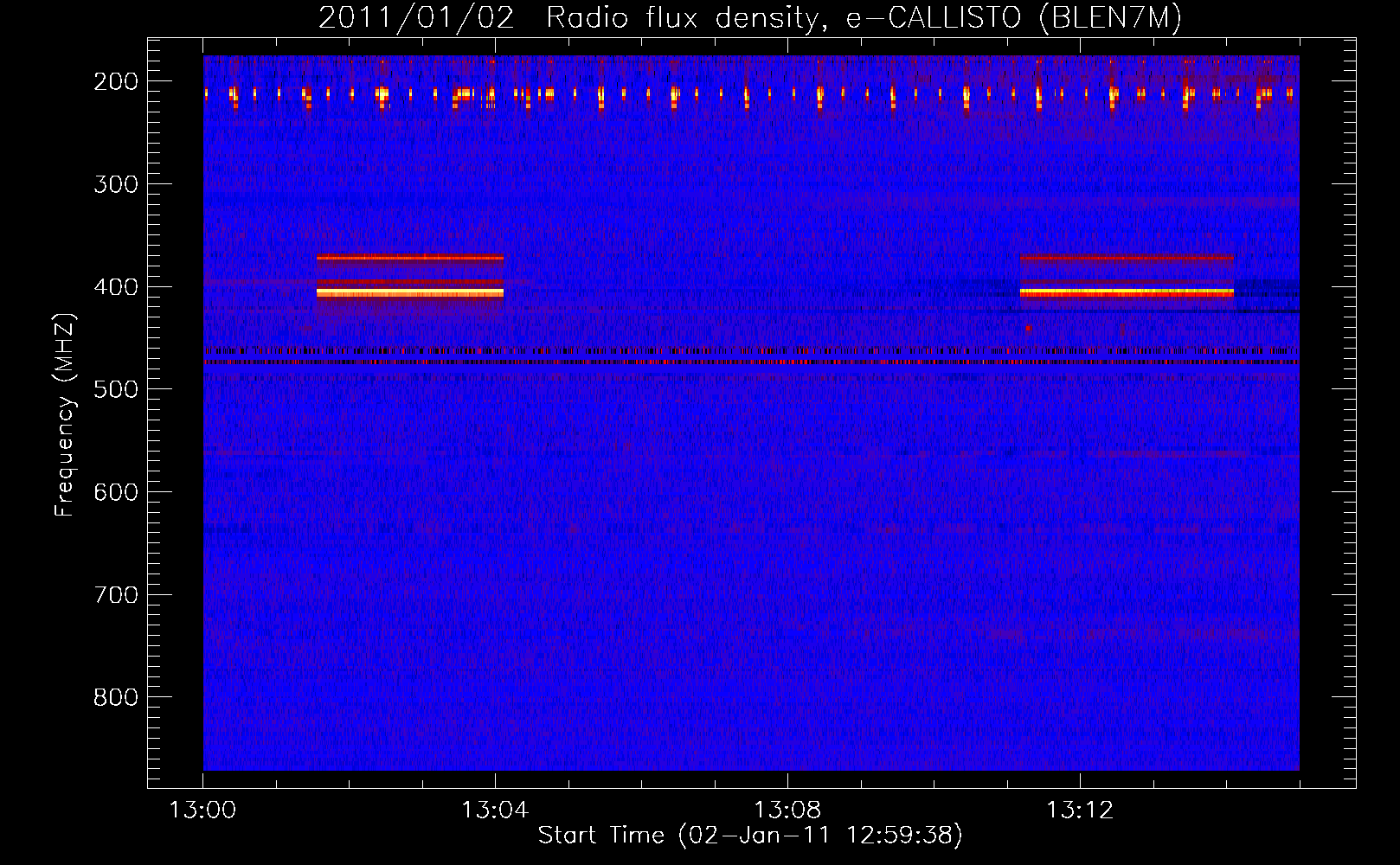Click the 800 frequency tick label
This screenshot has height=865, width=1400.
click(116, 697)
